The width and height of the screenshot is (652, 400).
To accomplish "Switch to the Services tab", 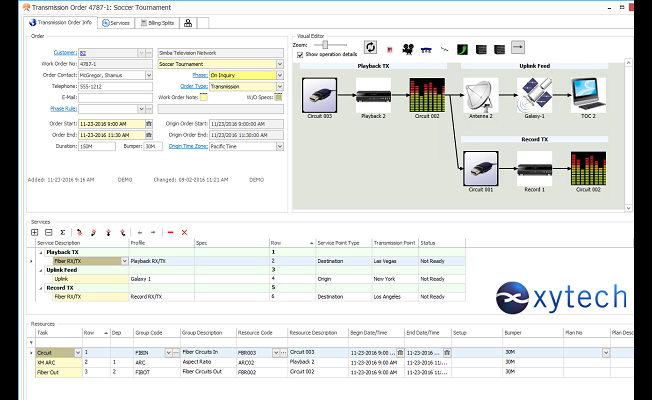I will tap(117, 21).
